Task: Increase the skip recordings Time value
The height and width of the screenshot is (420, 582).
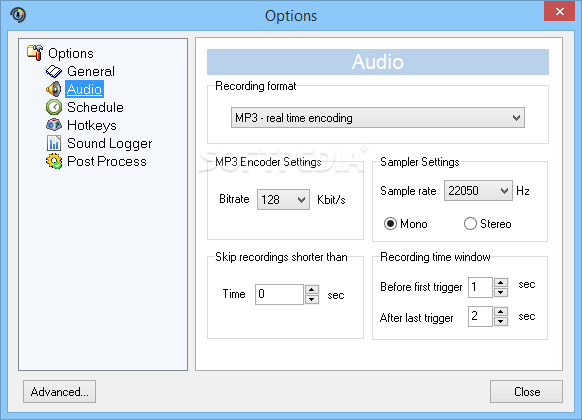Action: coord(312,289)
